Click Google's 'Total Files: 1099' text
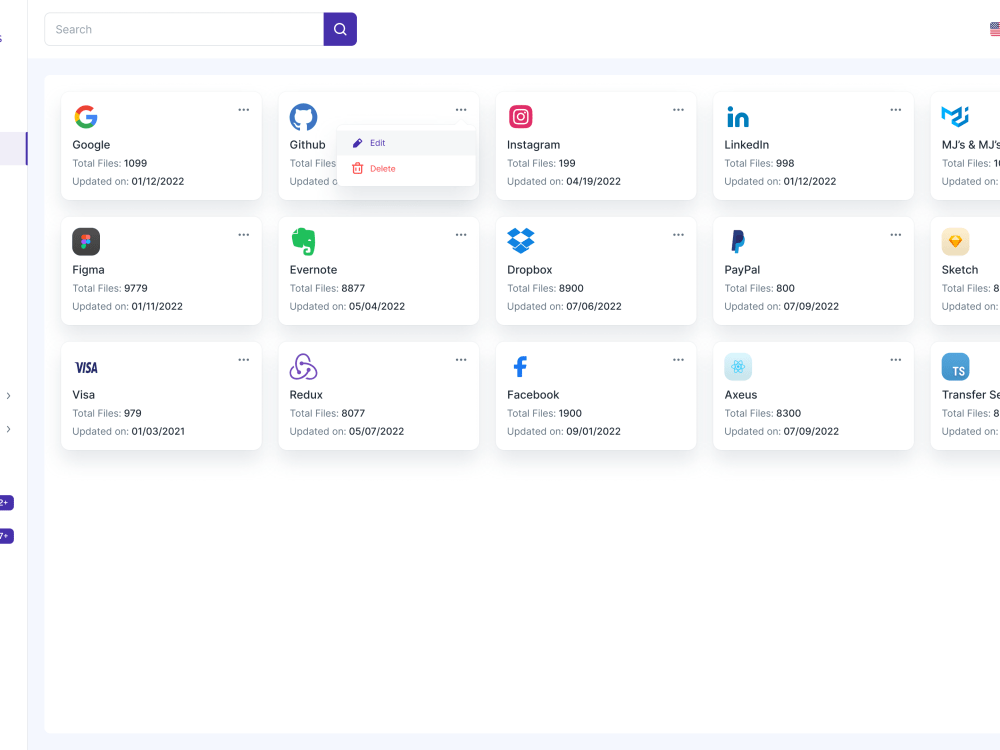The height and width of the screenshot is (750, 1000). [x=110, y=163]
